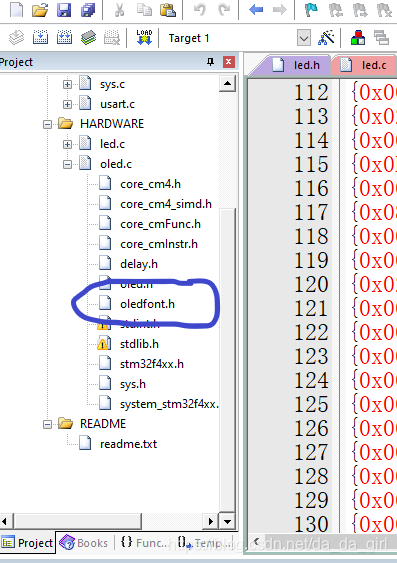This screenshot has height=563, width=397.
Task: Open the Templates panel tab
Action: (205, 543)
